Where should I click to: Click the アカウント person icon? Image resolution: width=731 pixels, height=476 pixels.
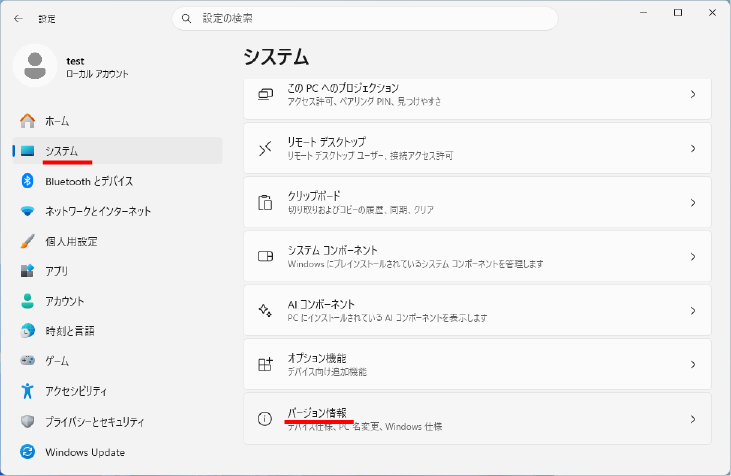[x=28, y=301]
